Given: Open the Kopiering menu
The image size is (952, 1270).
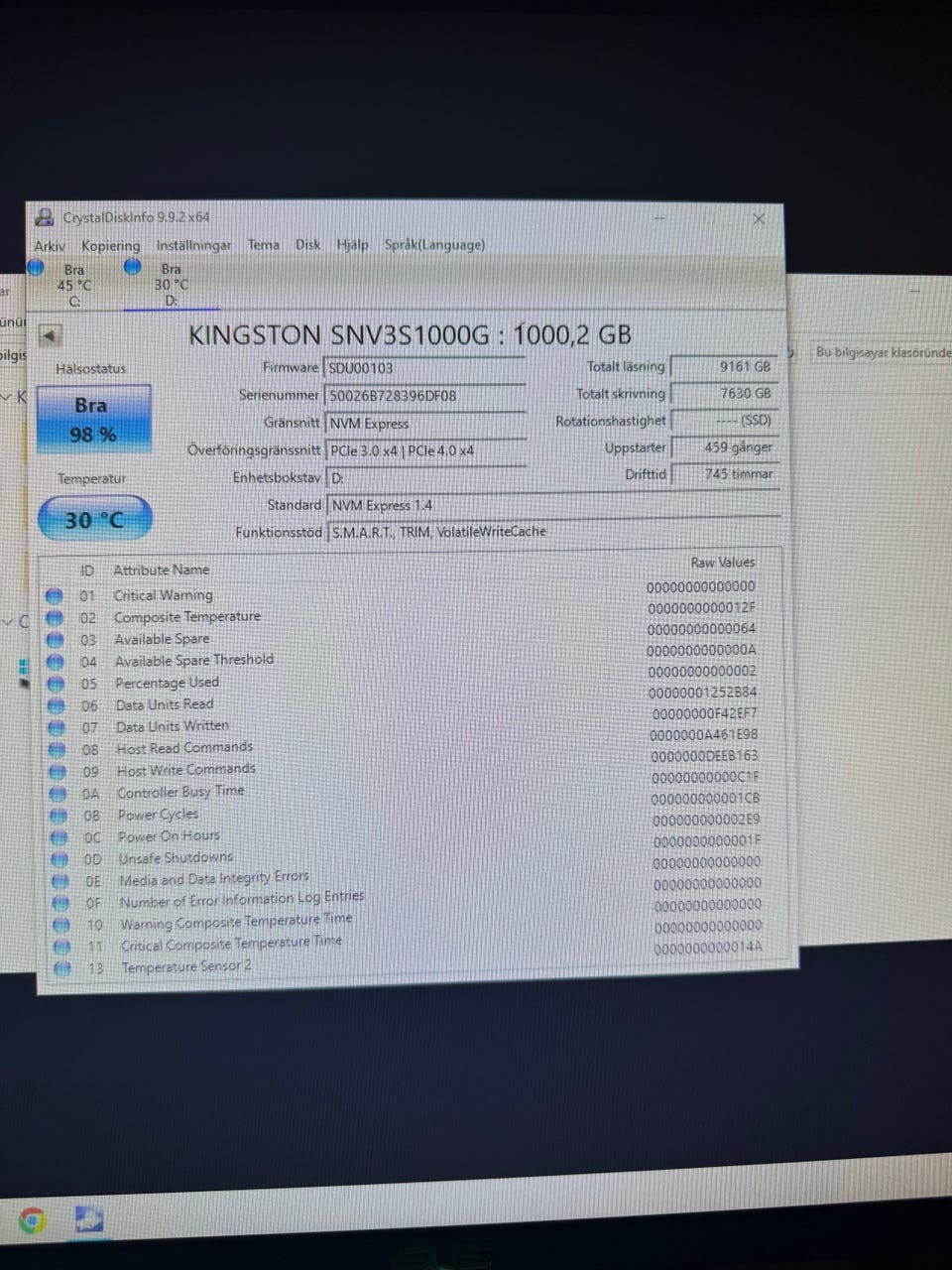Looking at the screenshot, I should (110, 245).
